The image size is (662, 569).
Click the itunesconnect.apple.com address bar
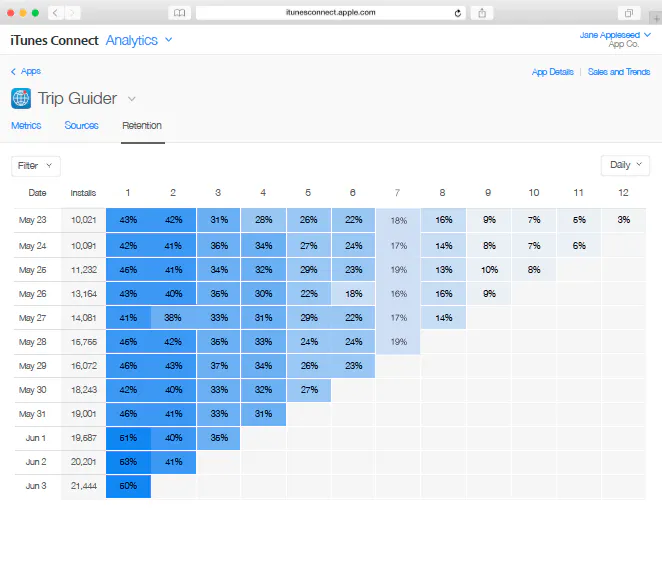pyautogui.click(x=330, y=13)
